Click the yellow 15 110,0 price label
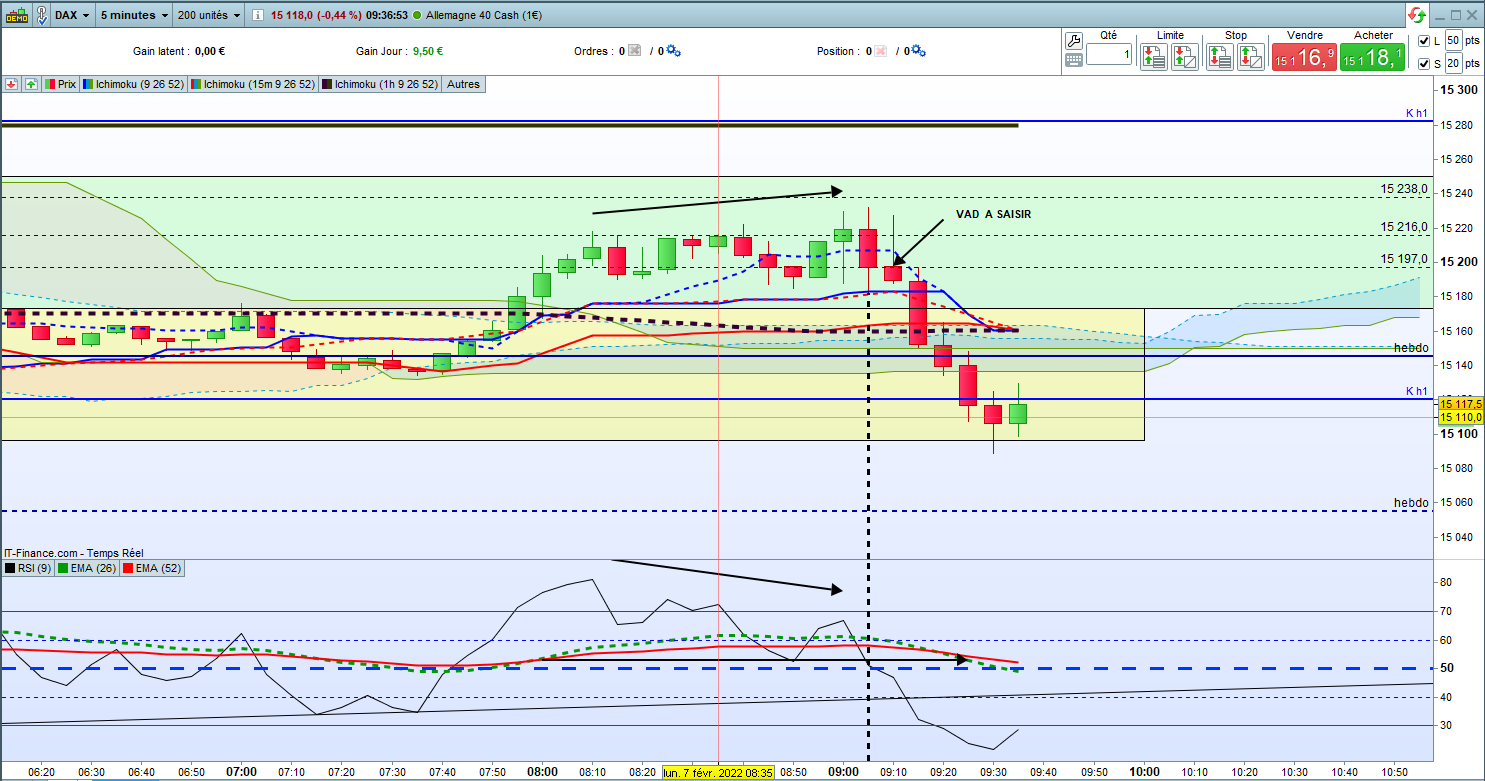The height and width of the screenshot is (781, 1485). pyautogui.click(x=1459, y=416)
